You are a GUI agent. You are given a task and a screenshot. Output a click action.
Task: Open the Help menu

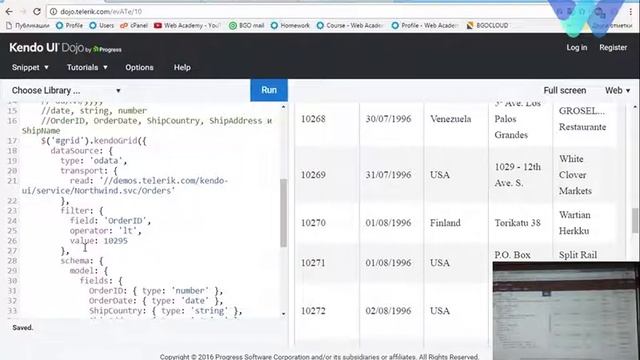point(182,67)
